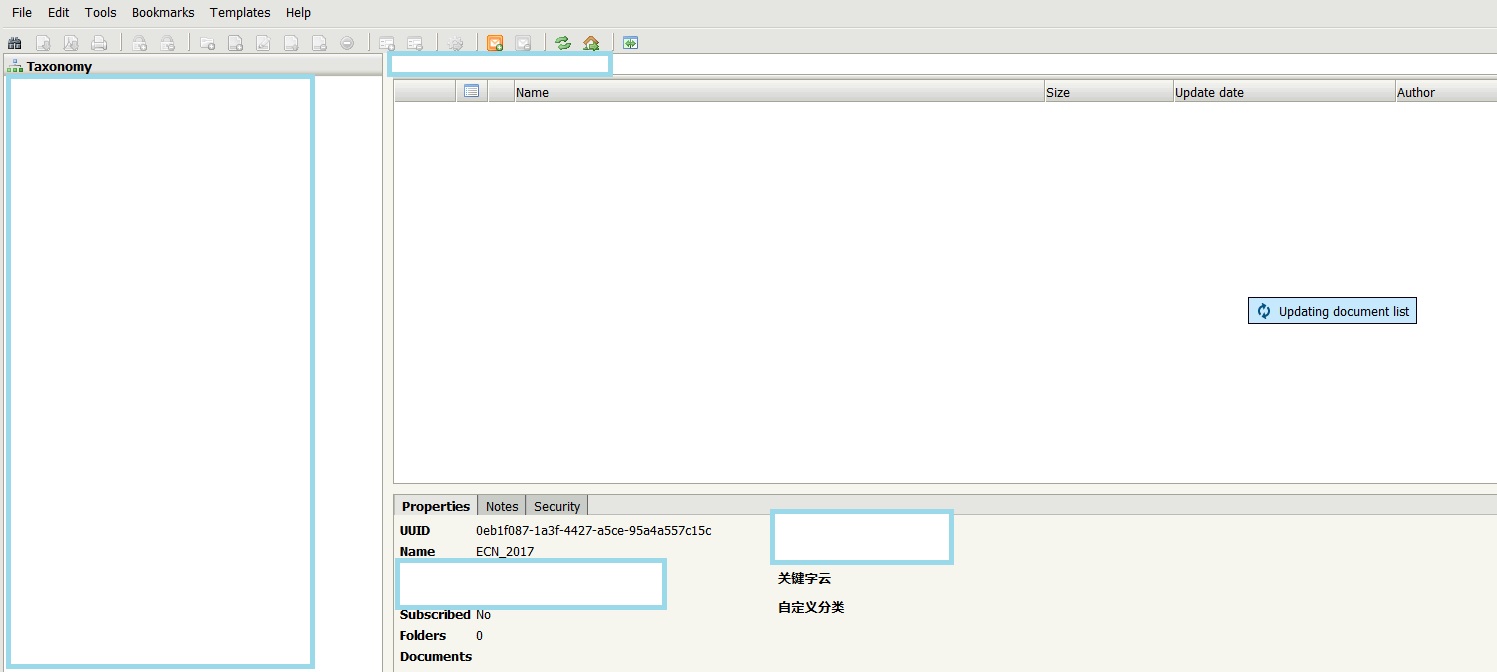
Task: Click the workflow gear icon
Action: click(x=456, y=43)
